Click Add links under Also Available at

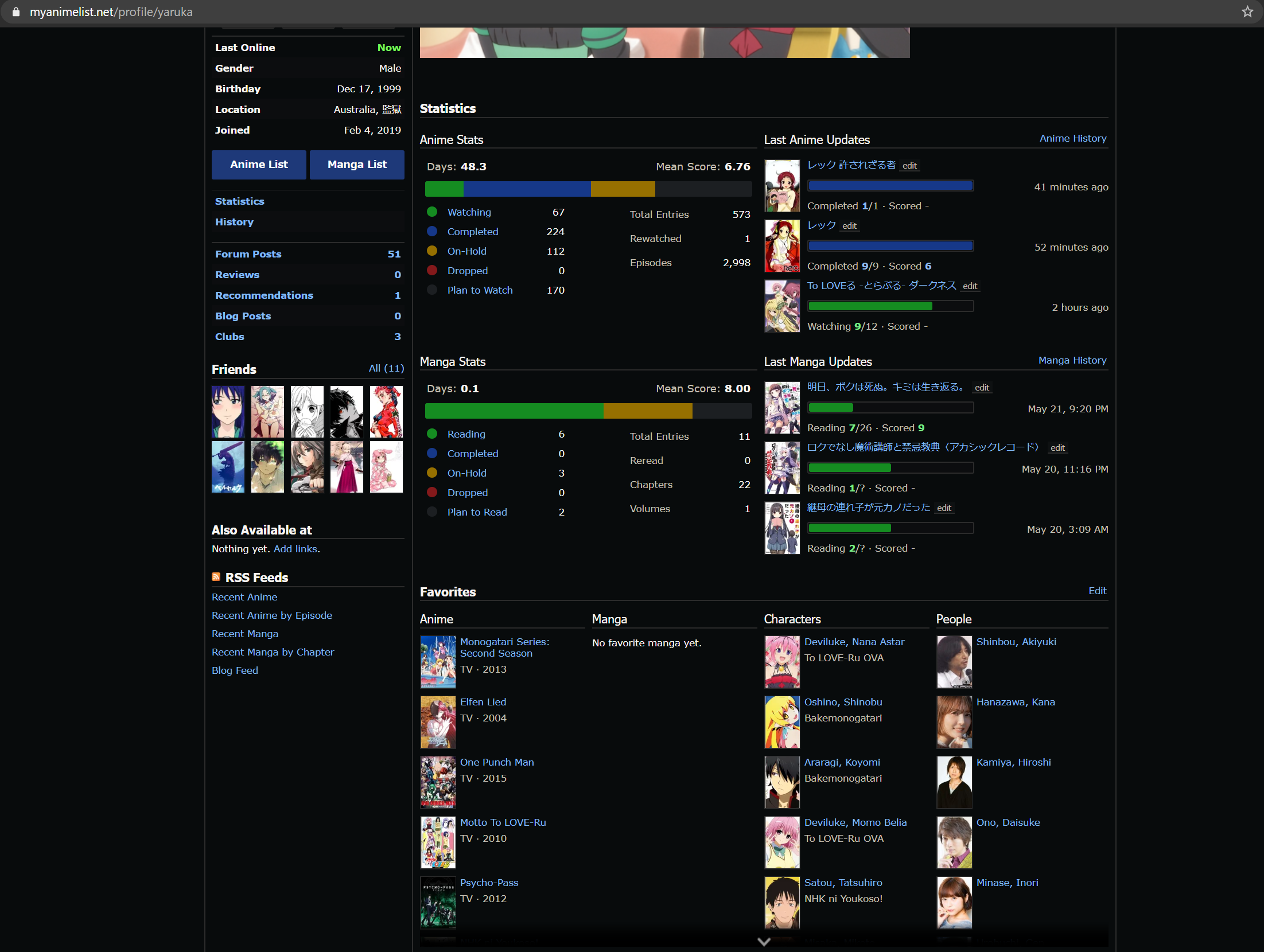[295, 549]
